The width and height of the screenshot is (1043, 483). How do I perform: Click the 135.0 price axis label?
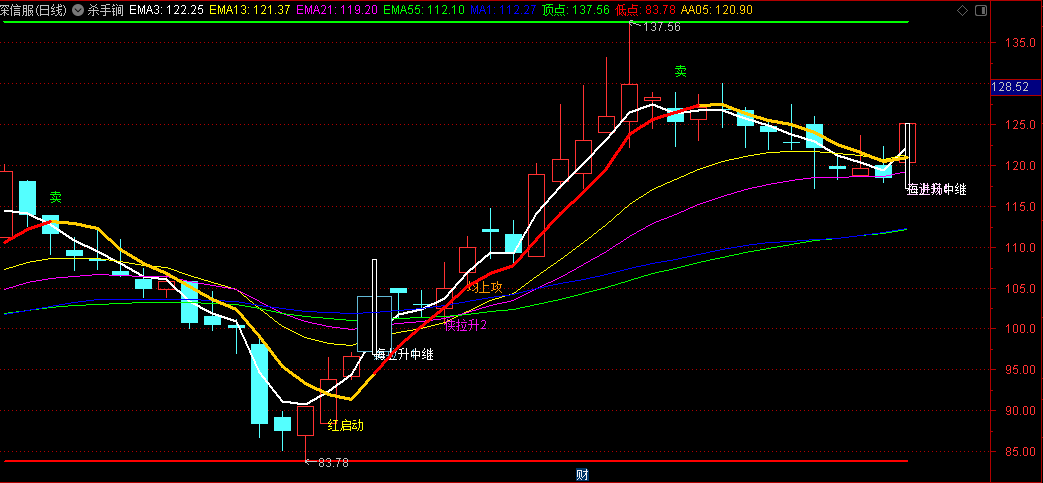click(x=1020, y=43)
